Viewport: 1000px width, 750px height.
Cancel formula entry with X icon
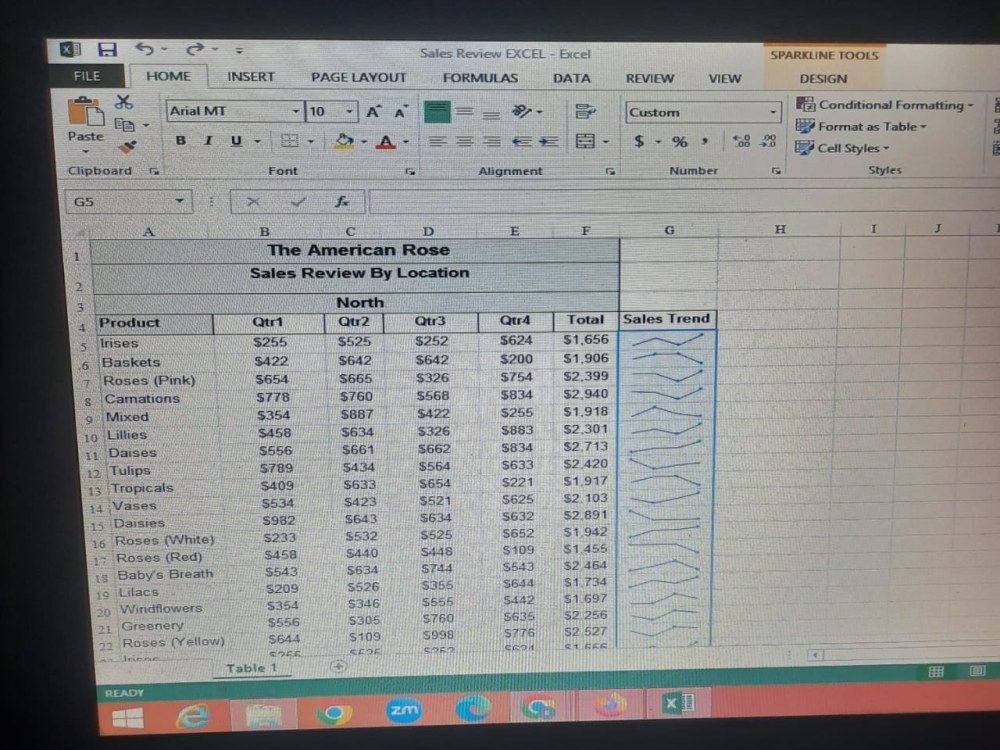253,202
